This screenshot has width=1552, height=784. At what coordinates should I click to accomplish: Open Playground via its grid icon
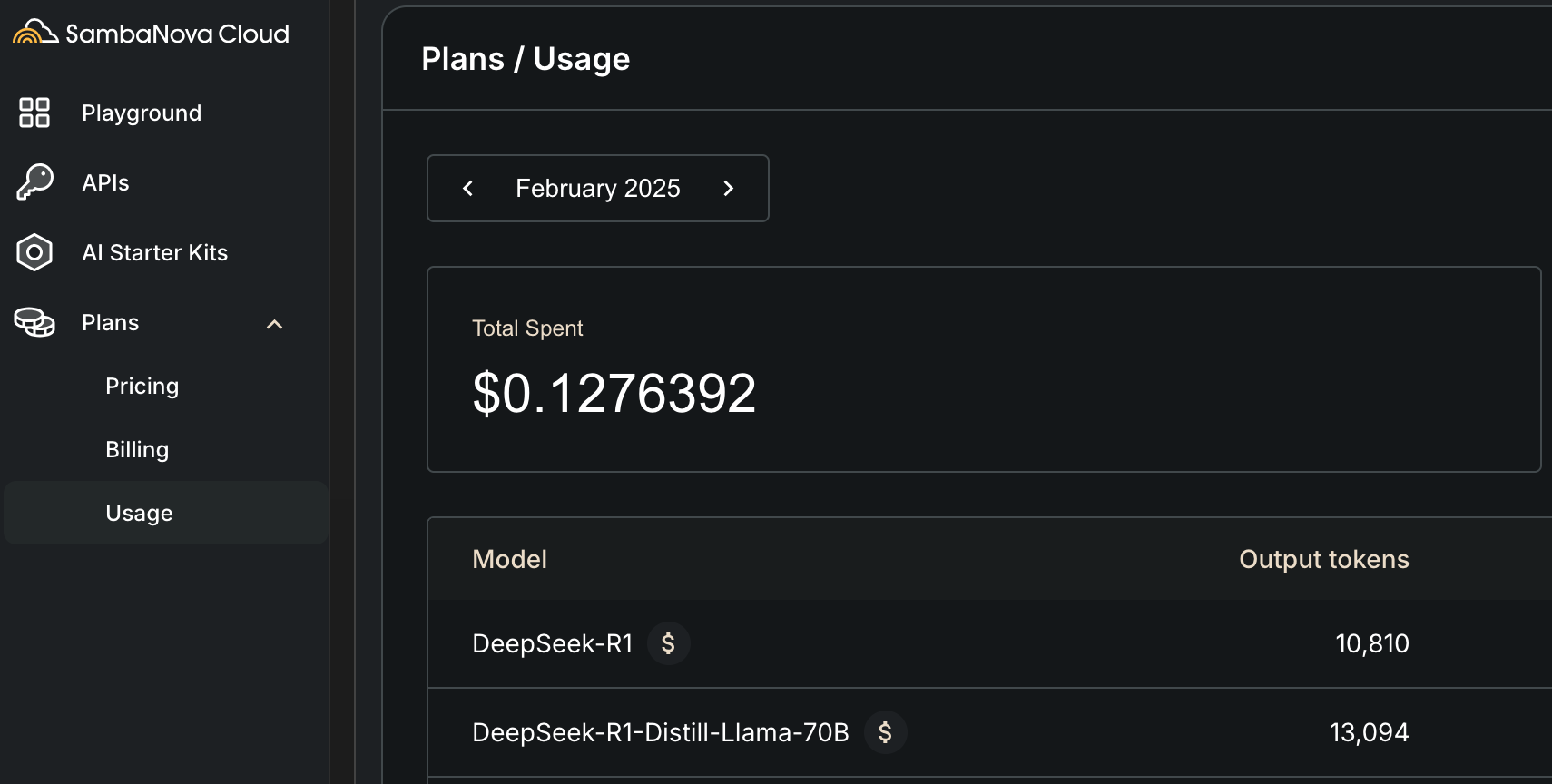pos(34,113)
